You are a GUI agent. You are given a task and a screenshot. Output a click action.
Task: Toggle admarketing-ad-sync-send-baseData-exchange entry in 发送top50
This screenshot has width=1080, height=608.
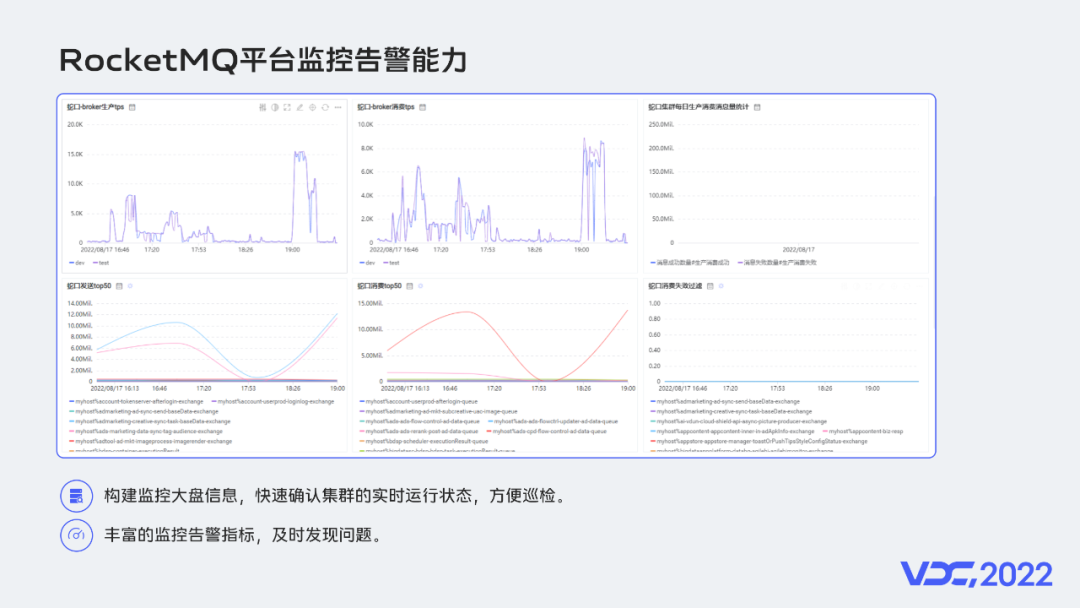[143, 412]
